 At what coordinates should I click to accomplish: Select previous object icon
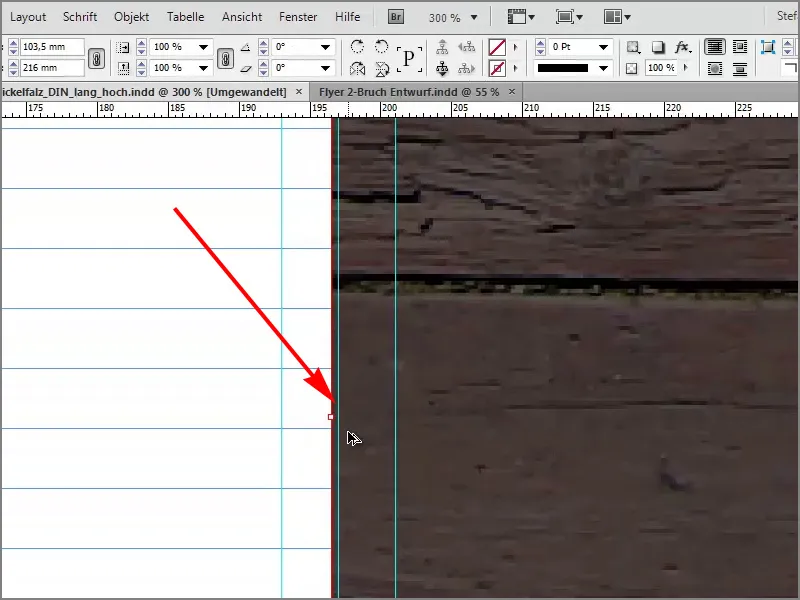(x=466, y=47)
